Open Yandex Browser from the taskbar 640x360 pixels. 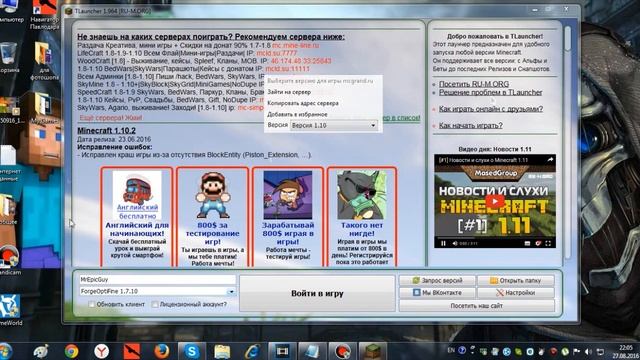pyautogui.click(x=101, y=351)
